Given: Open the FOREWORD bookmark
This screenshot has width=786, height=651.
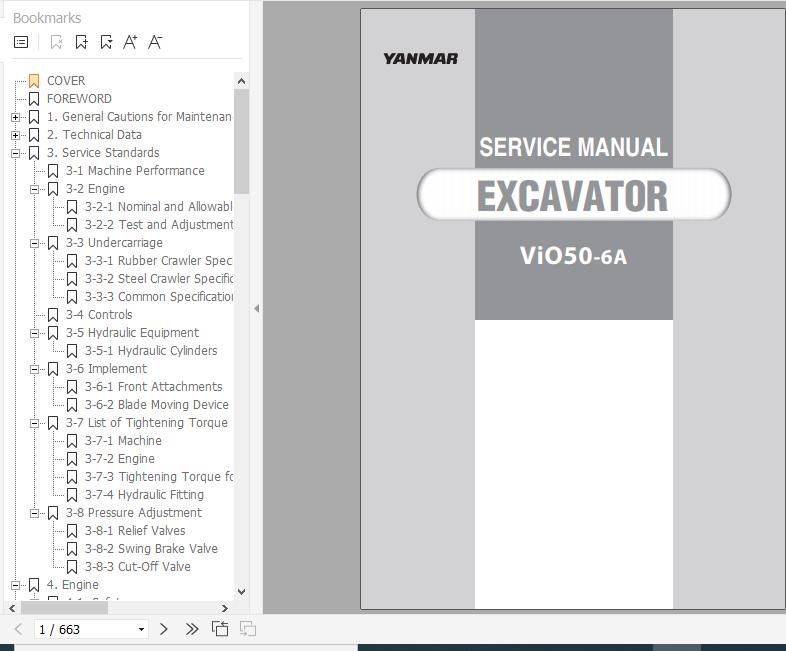Looking at the screenshot, I should pyautogui.click(x=79, y=99).
